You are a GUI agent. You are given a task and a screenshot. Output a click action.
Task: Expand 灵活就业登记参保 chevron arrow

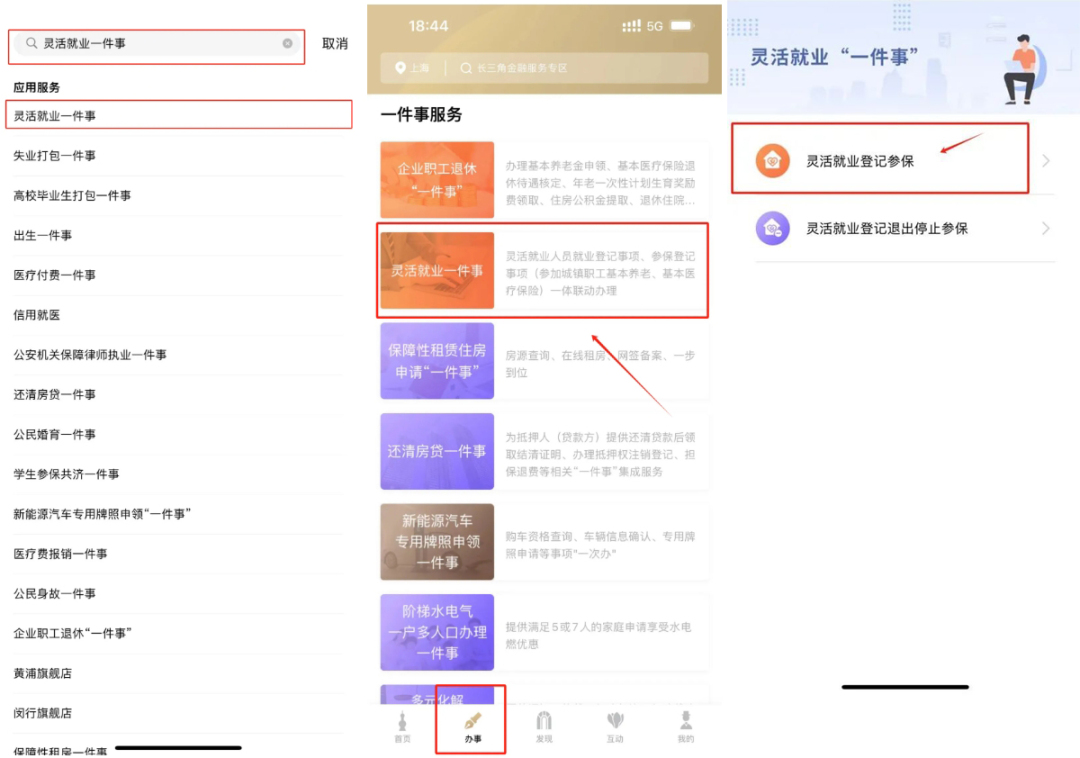click(x=1046, y=161)
